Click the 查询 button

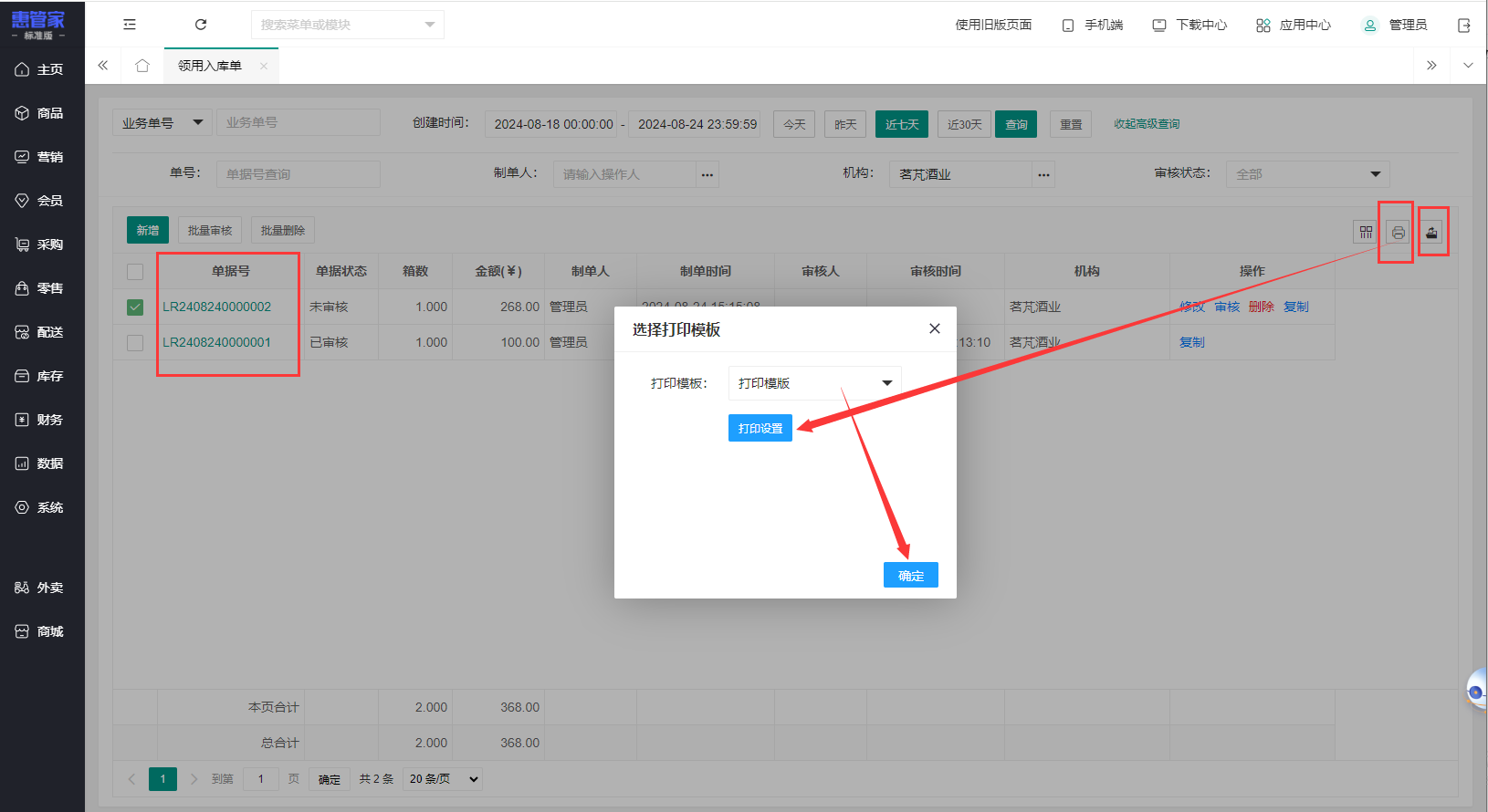tap(1016, 124)
